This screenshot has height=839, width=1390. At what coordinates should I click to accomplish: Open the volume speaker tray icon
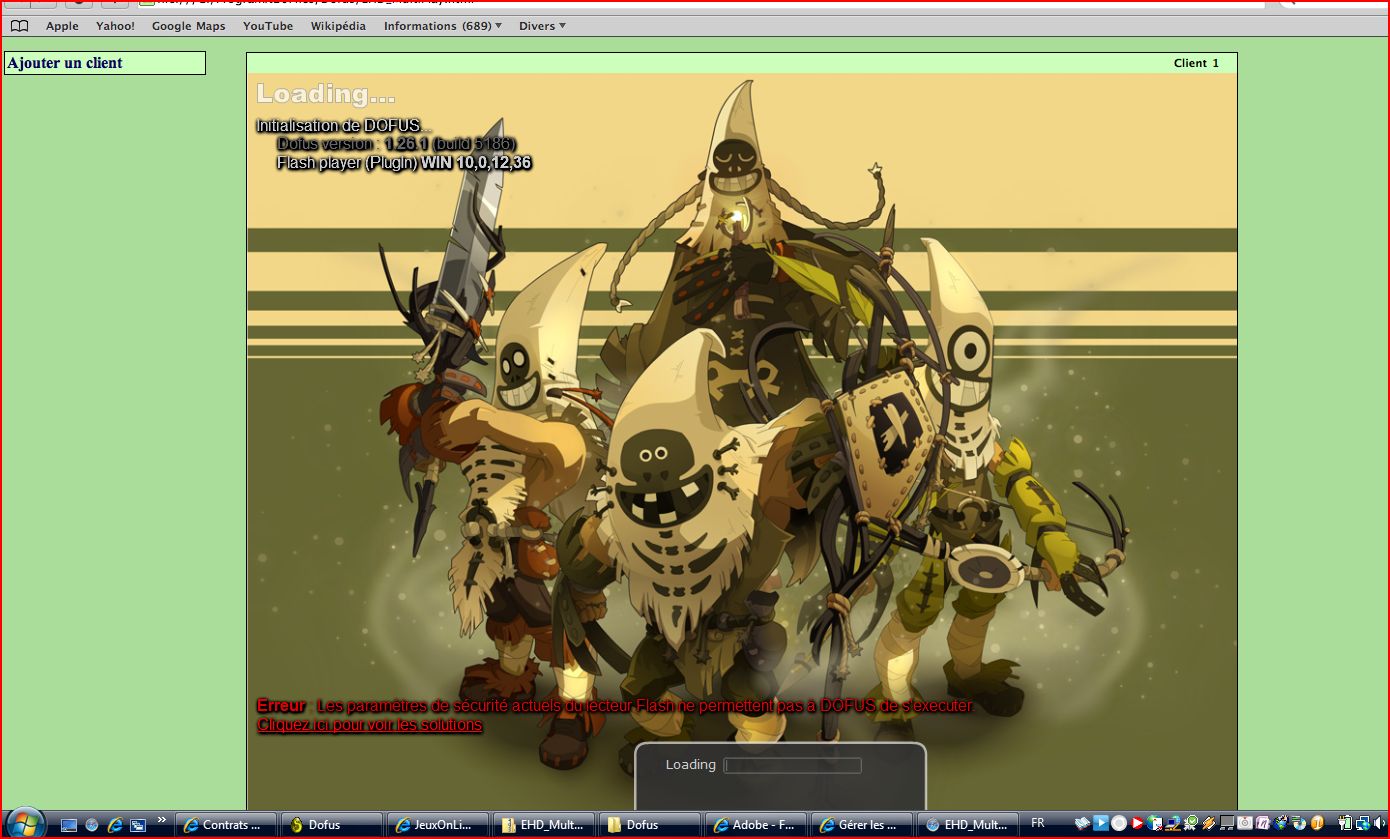[x=1380, y=823]
